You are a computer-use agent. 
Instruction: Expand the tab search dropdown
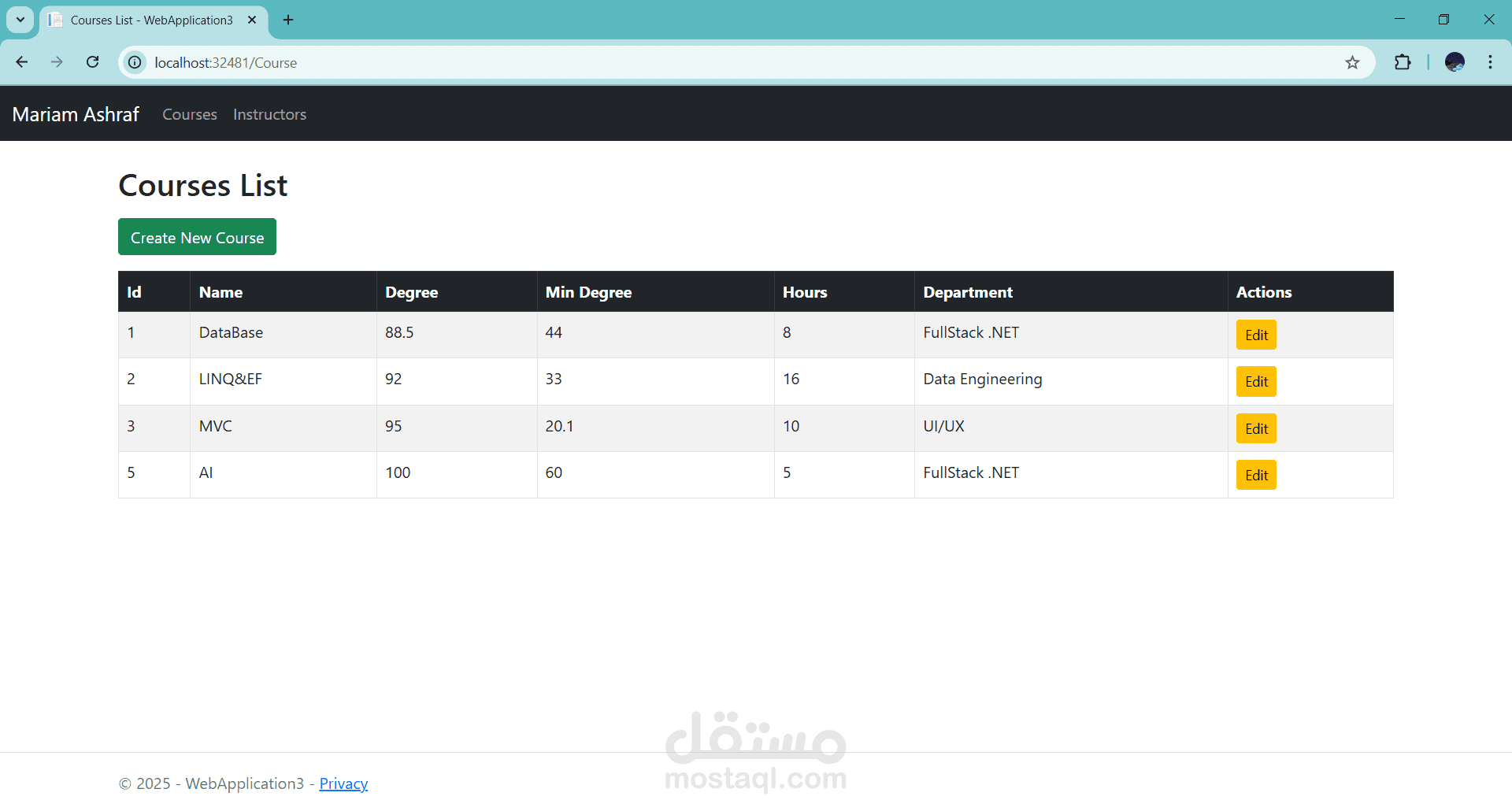coord(20,20)
